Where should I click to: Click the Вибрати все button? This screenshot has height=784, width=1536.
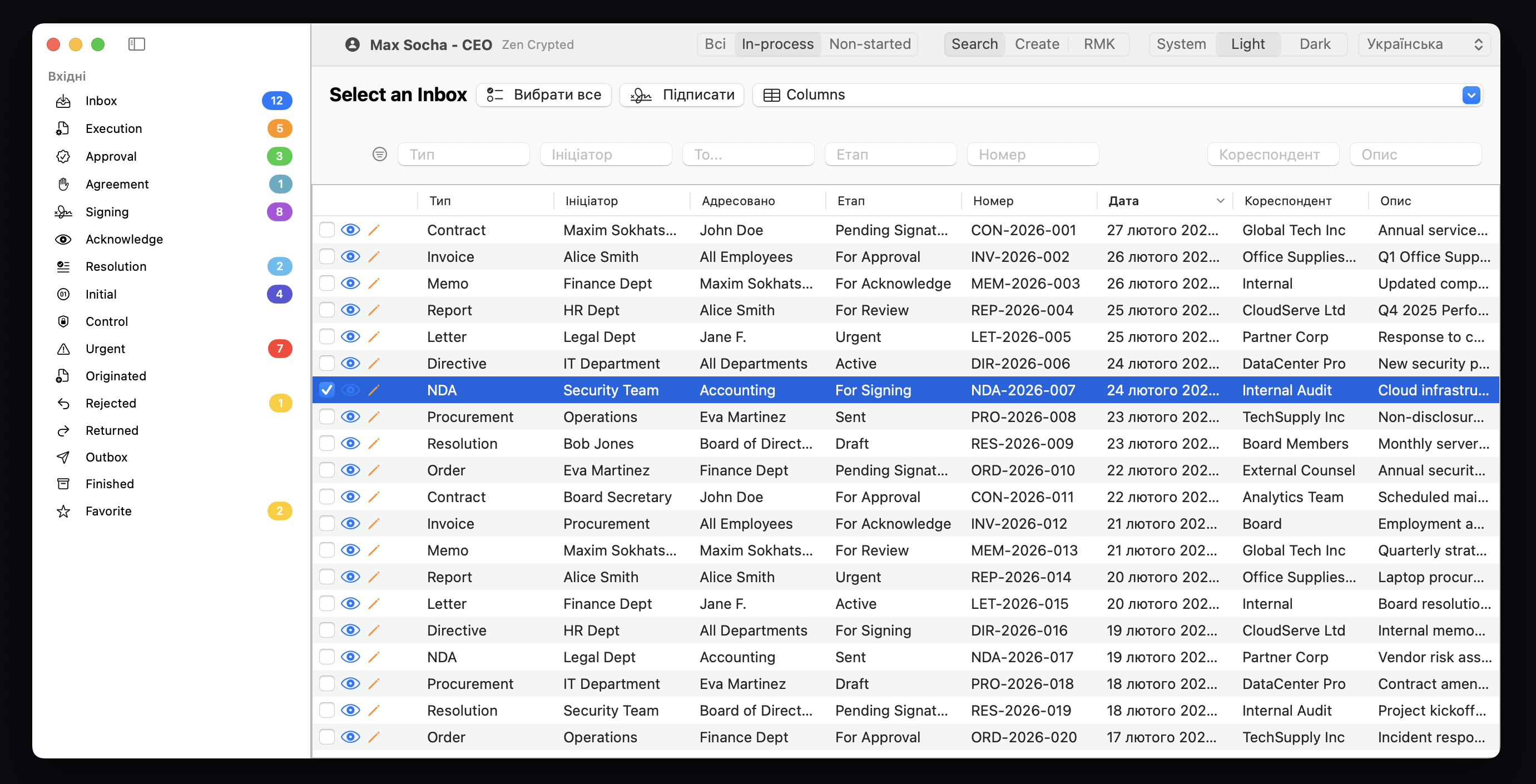tap(544, 95)
